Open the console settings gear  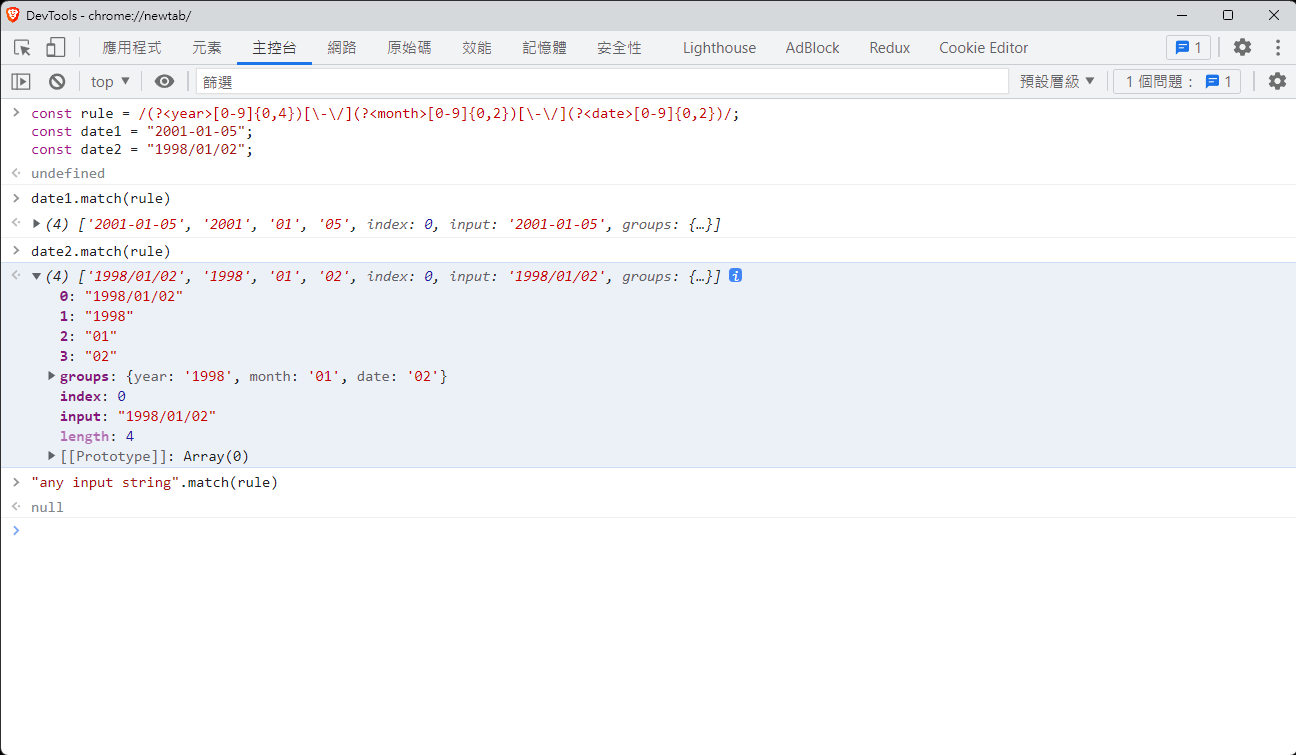pos(1277,82)
